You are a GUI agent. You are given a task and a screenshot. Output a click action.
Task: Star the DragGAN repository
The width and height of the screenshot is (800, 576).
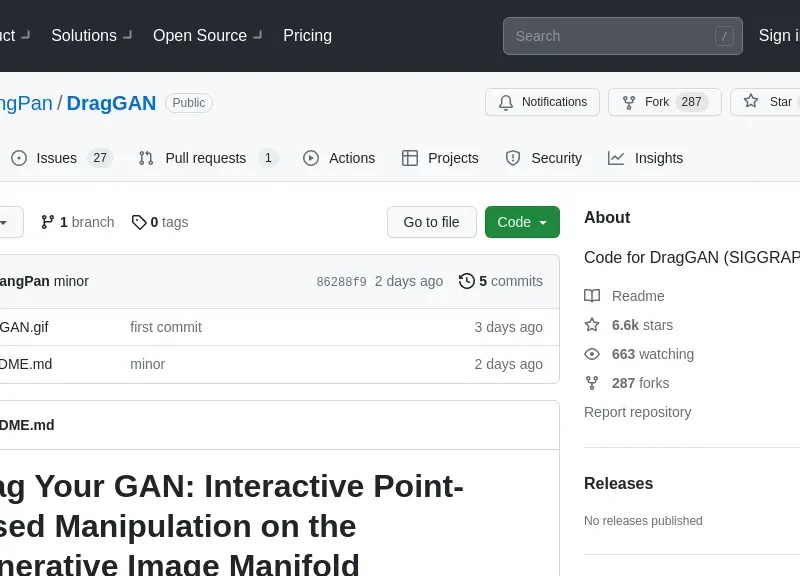(x=768, y=102)
